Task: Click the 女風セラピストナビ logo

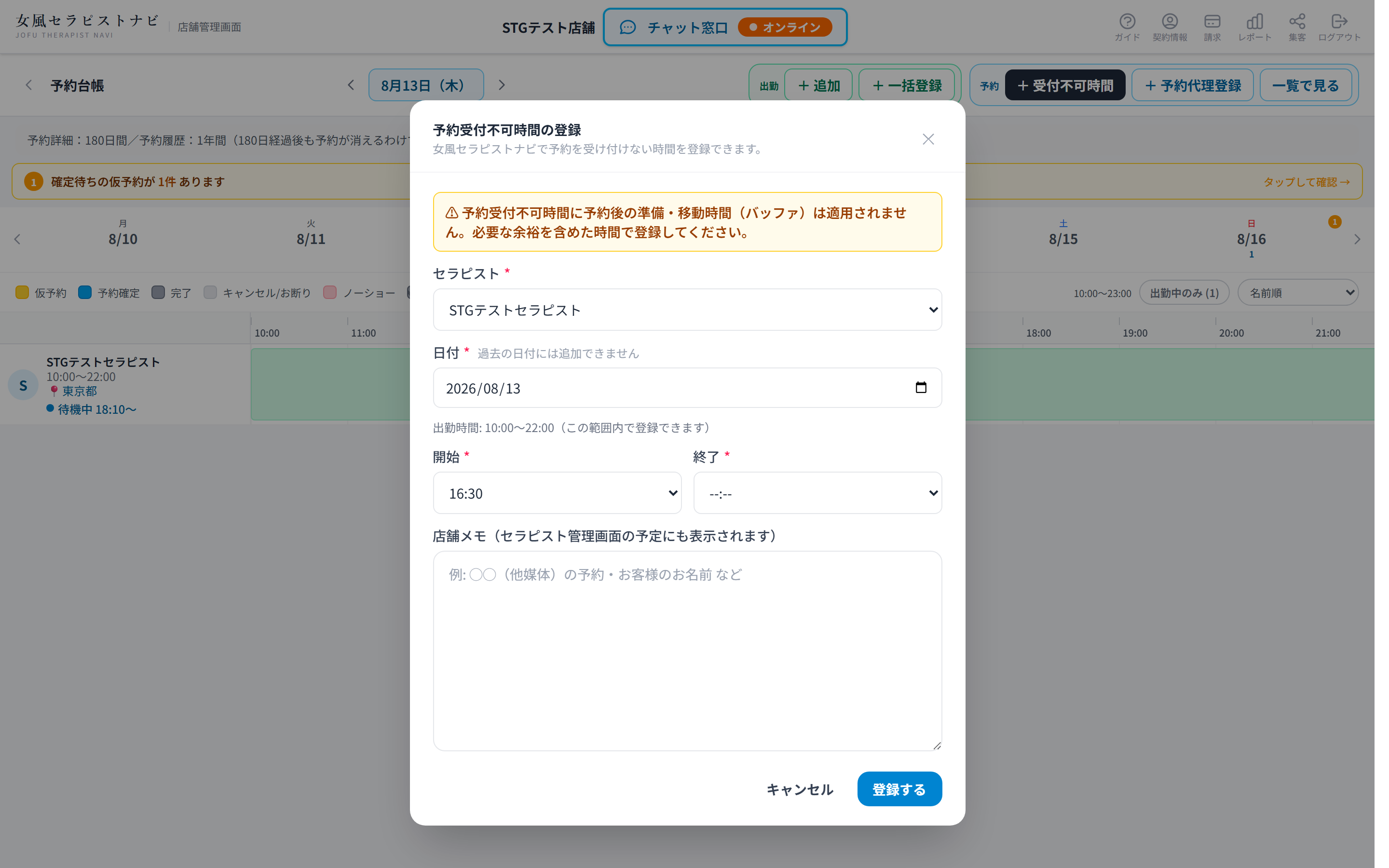Action: [87, 26]
